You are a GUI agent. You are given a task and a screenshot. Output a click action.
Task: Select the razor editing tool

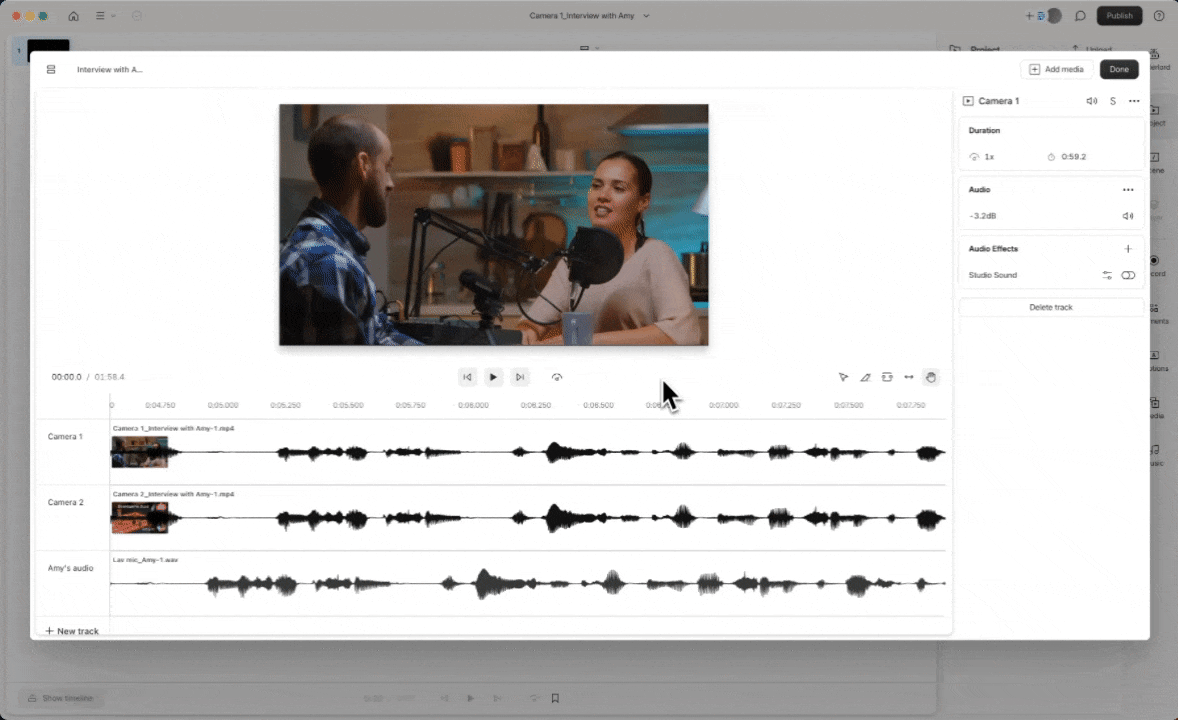click(x=865, y=377)
